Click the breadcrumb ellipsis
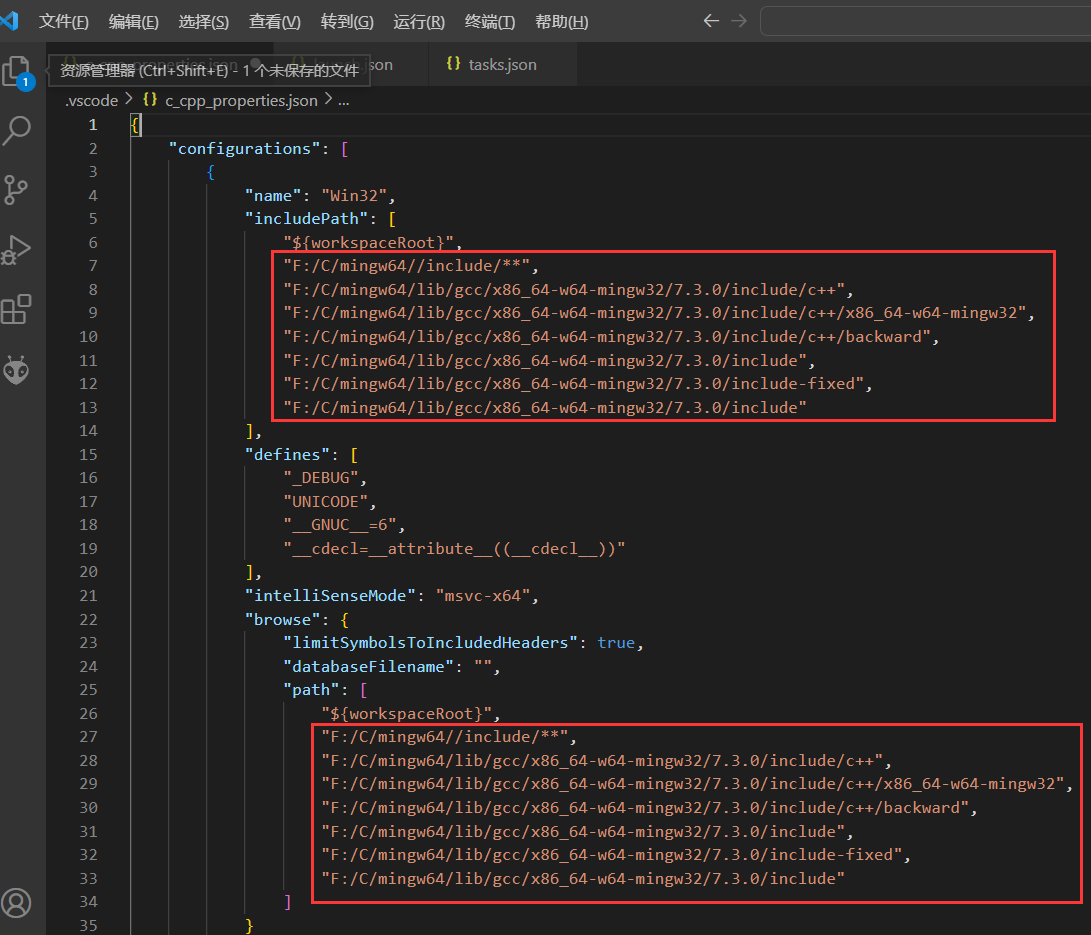Screen dimensions: 1091x935 tap(344, 101)
